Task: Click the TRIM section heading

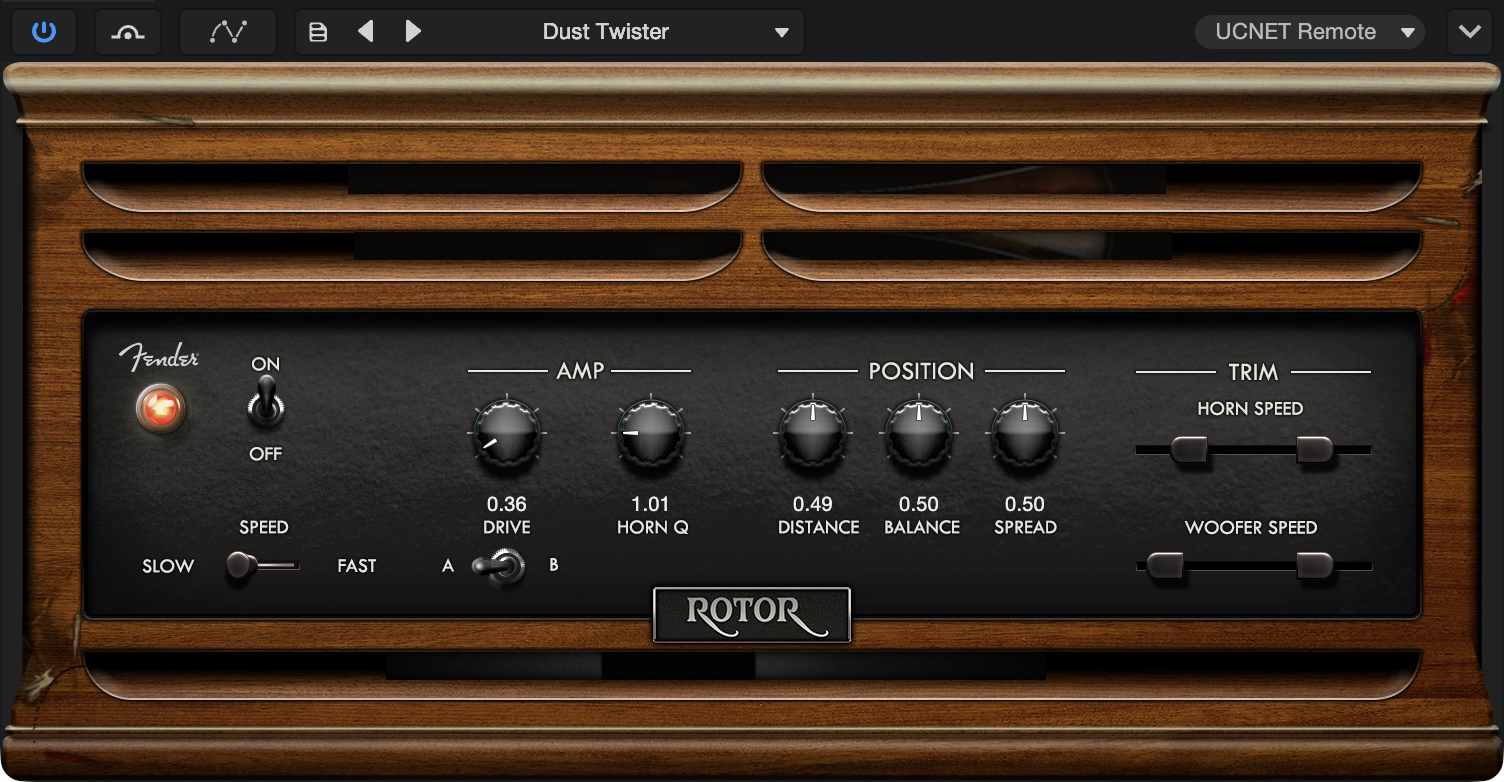Action: click(x=1253, y=372)
